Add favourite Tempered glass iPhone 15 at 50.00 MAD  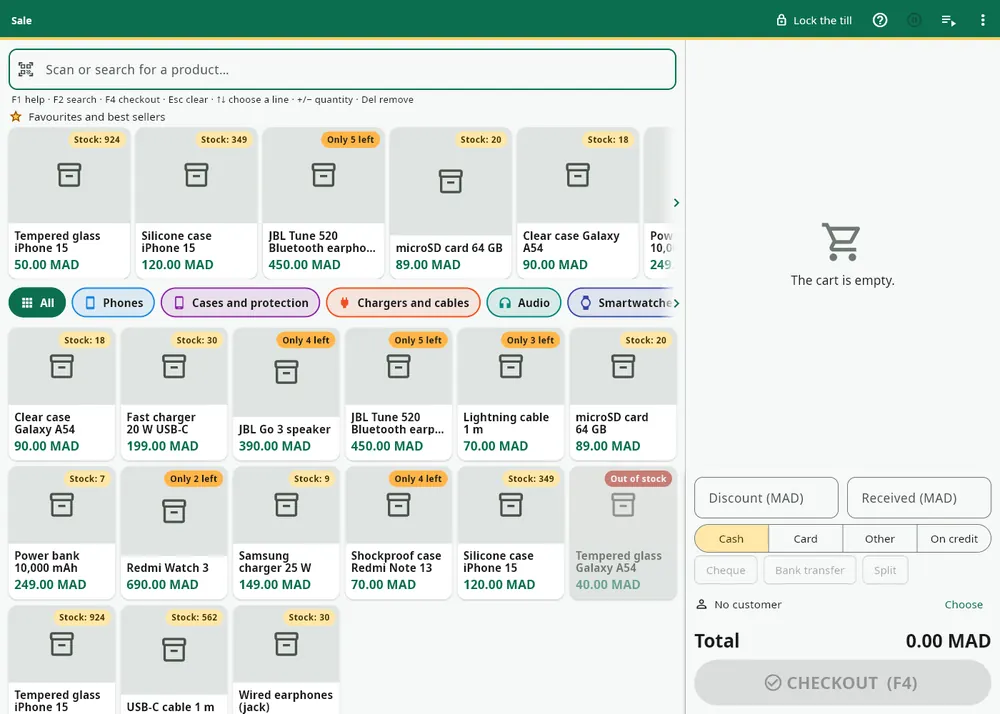pyautogui.click(x=70, y=203)
